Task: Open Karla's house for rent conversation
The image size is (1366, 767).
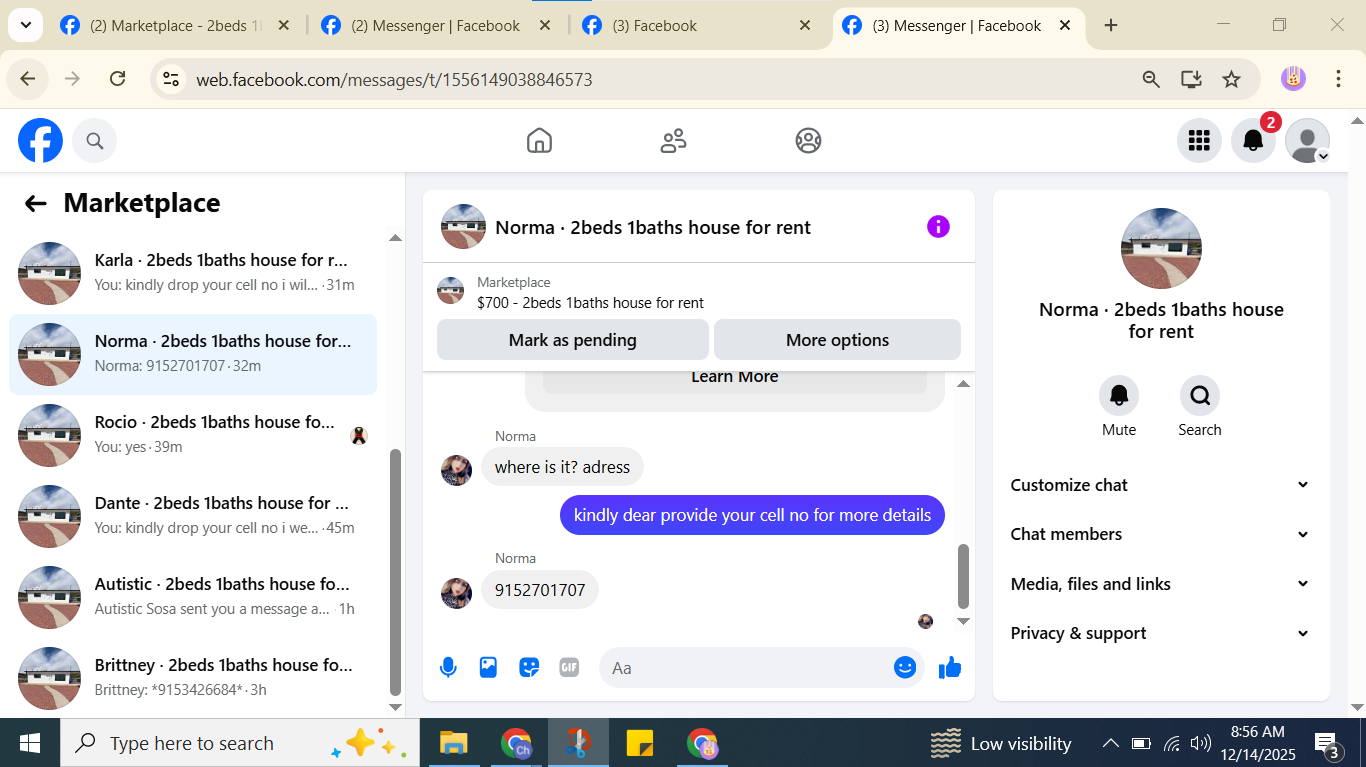Action: point(193,273)
